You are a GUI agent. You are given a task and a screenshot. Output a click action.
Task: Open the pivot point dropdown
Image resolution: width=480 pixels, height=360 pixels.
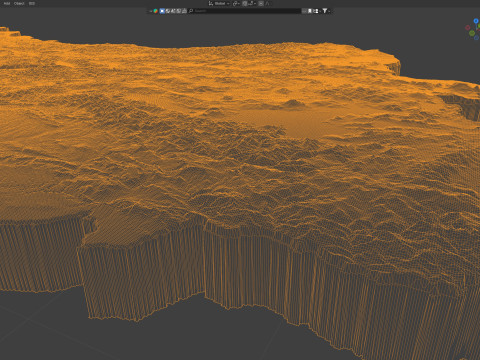(x=236, y=3)
